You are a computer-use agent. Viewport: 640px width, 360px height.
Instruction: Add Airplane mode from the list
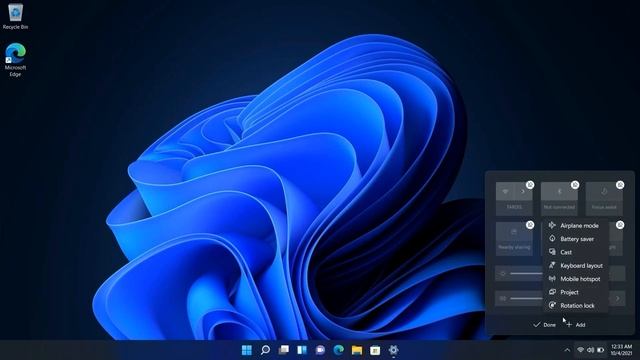coord(576,226)
